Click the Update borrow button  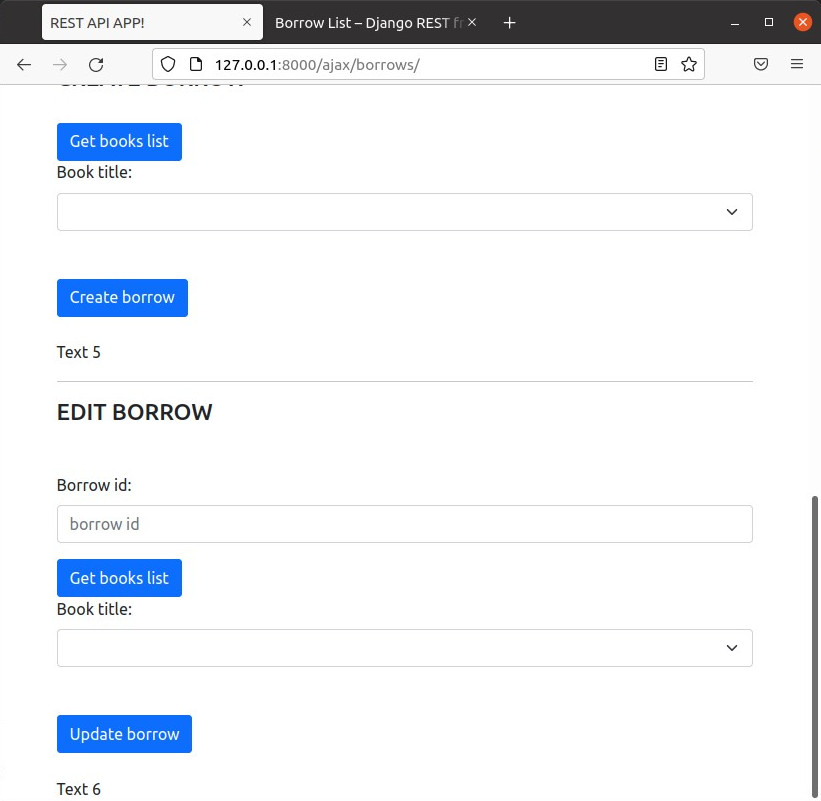click(x=124, y=734)
